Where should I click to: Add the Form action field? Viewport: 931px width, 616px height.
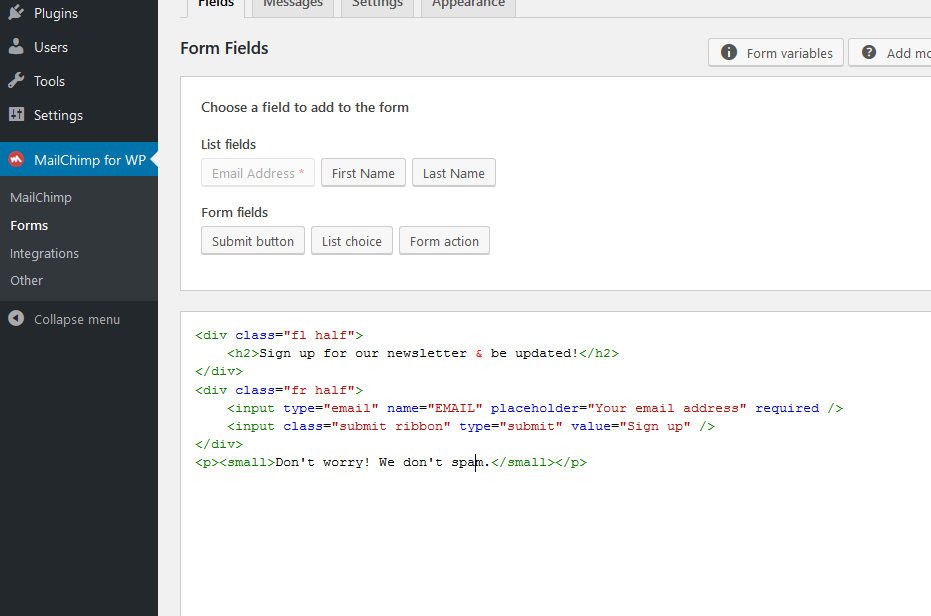point(444,241)
